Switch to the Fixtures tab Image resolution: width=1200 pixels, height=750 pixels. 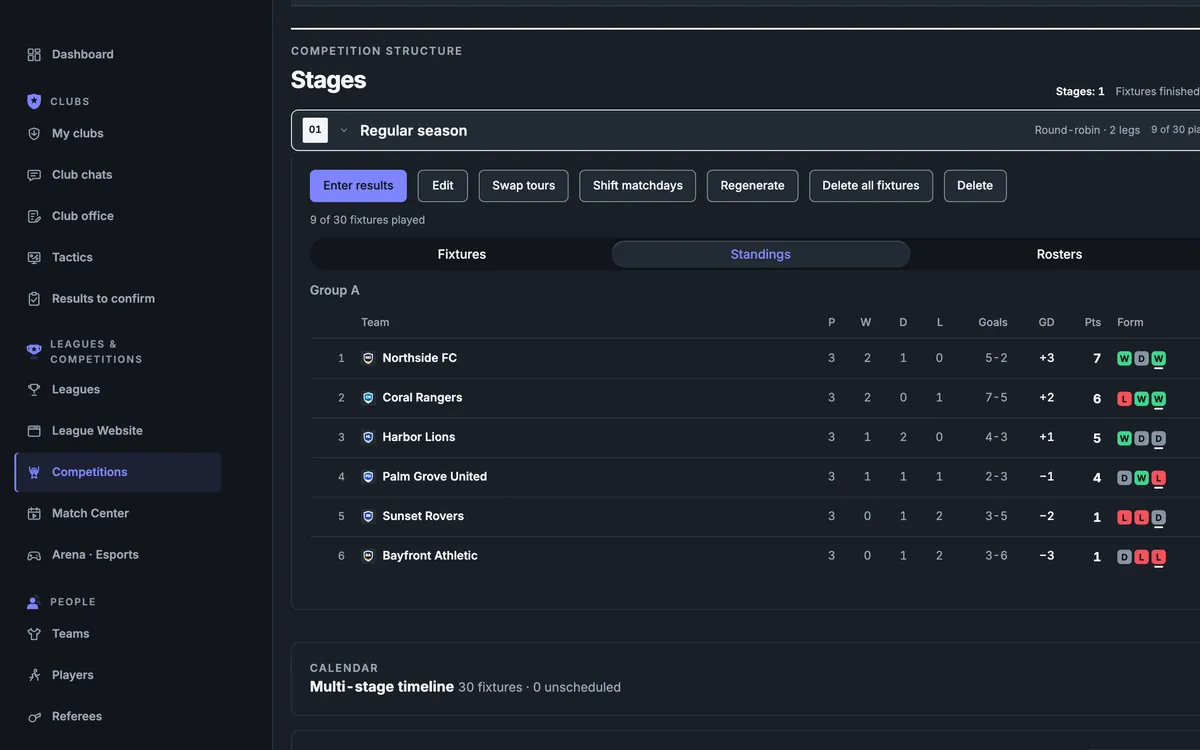pyautogui.click(x=462, y=254)
